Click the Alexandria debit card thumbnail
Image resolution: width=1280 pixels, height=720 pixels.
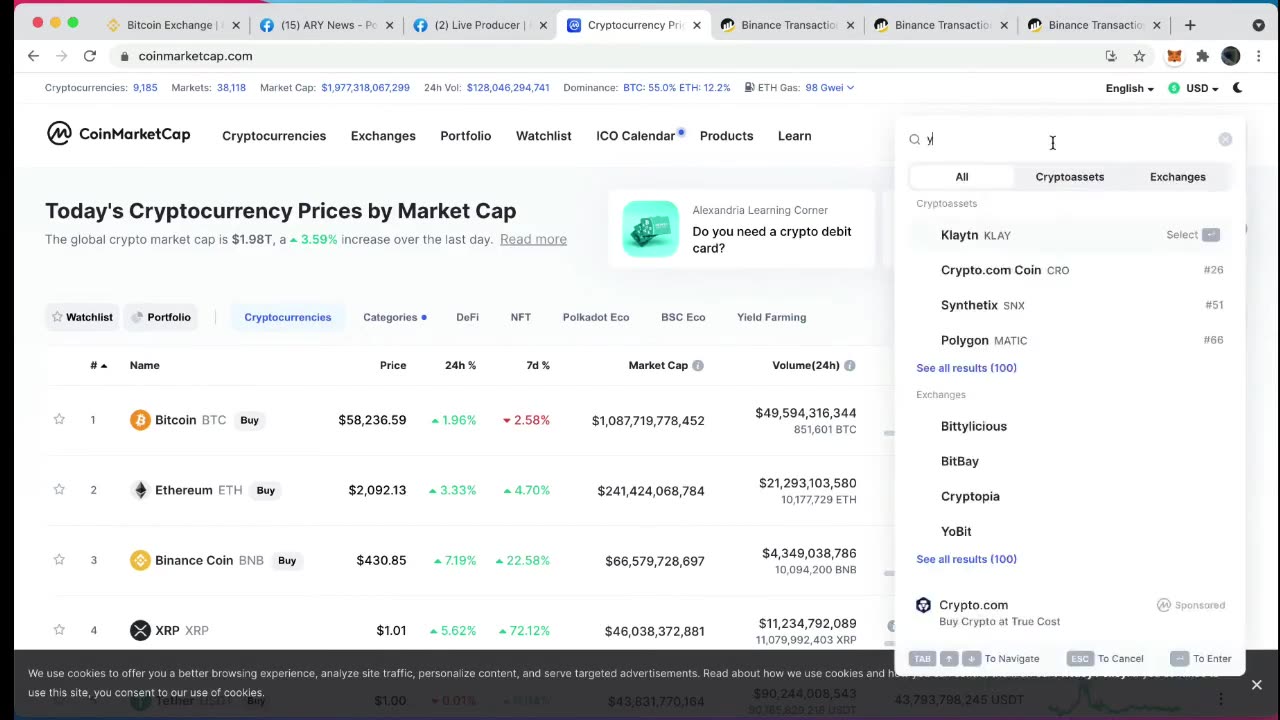[650, 229]
